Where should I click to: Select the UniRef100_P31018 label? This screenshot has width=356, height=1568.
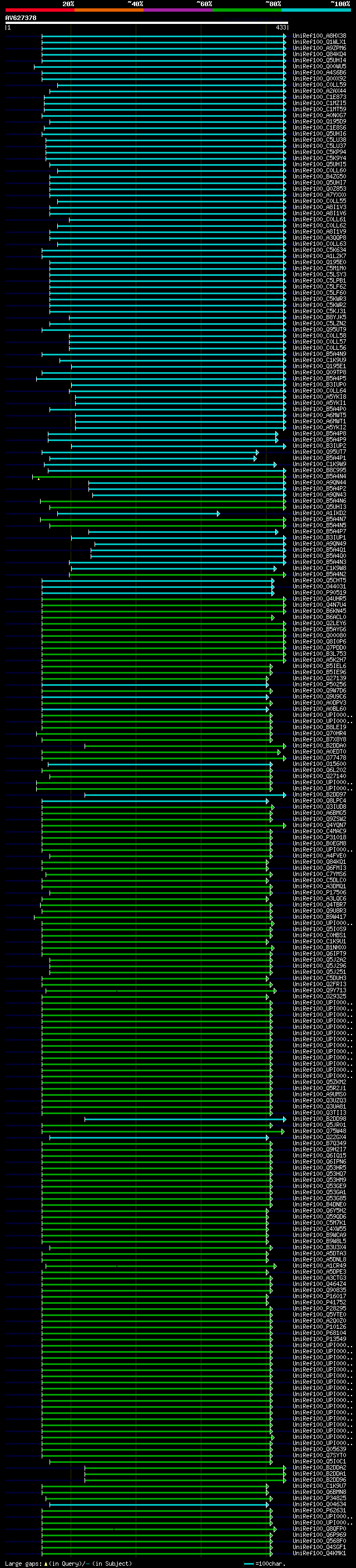tap(319, 838)
